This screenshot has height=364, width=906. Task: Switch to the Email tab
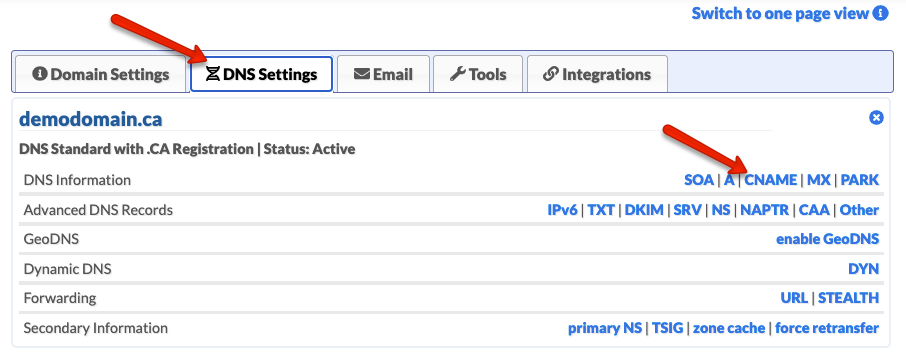click(x=383, y=74)
